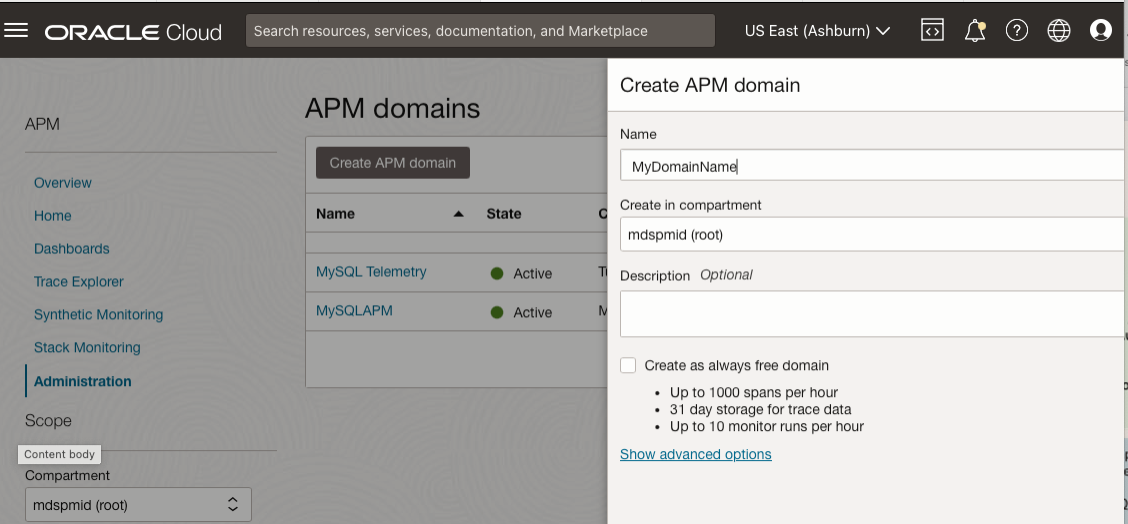Open the hamburger navigation menu

[16, 30]
